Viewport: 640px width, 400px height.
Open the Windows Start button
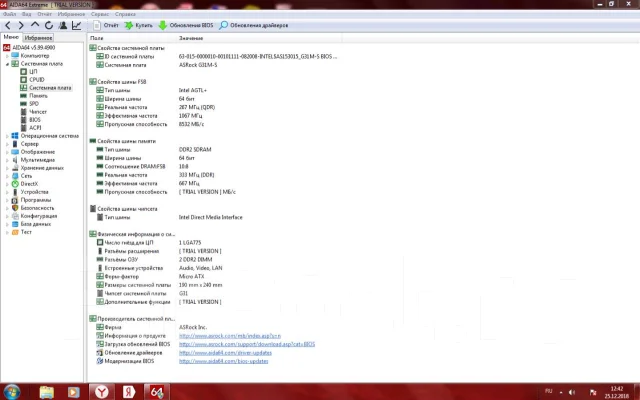click(x=12, y=392)
